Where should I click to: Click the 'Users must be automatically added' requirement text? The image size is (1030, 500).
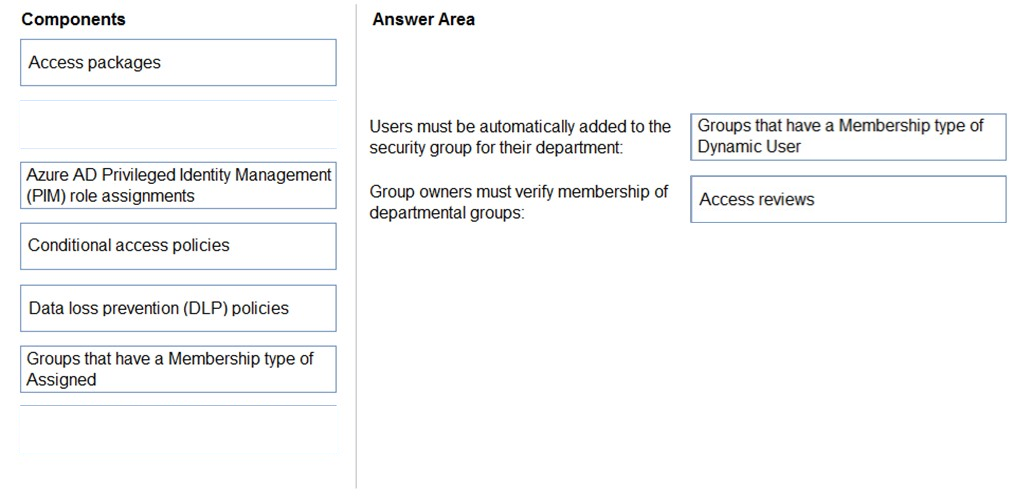coord(520,137)
